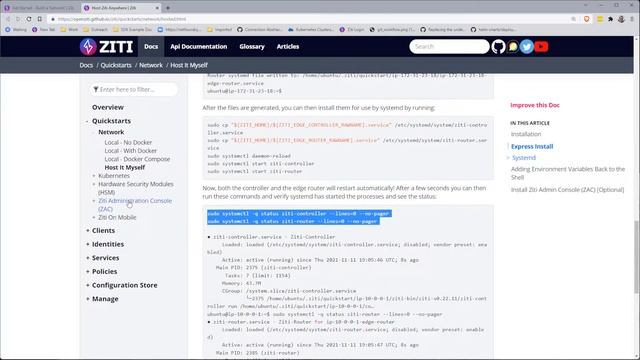
Task: Open the Twitter icon in header
Action: [527, 47]
